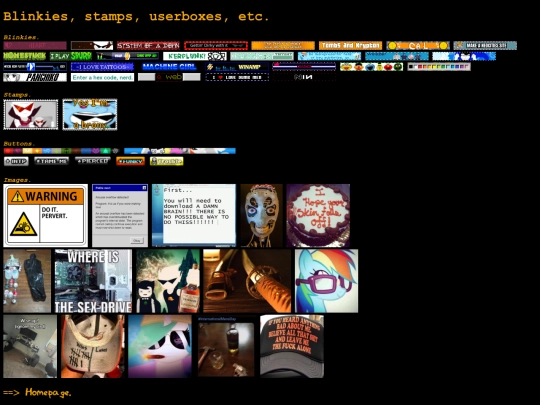The image size is (540, 405).
Task: Open the katana sword photo
Action: 247,281
